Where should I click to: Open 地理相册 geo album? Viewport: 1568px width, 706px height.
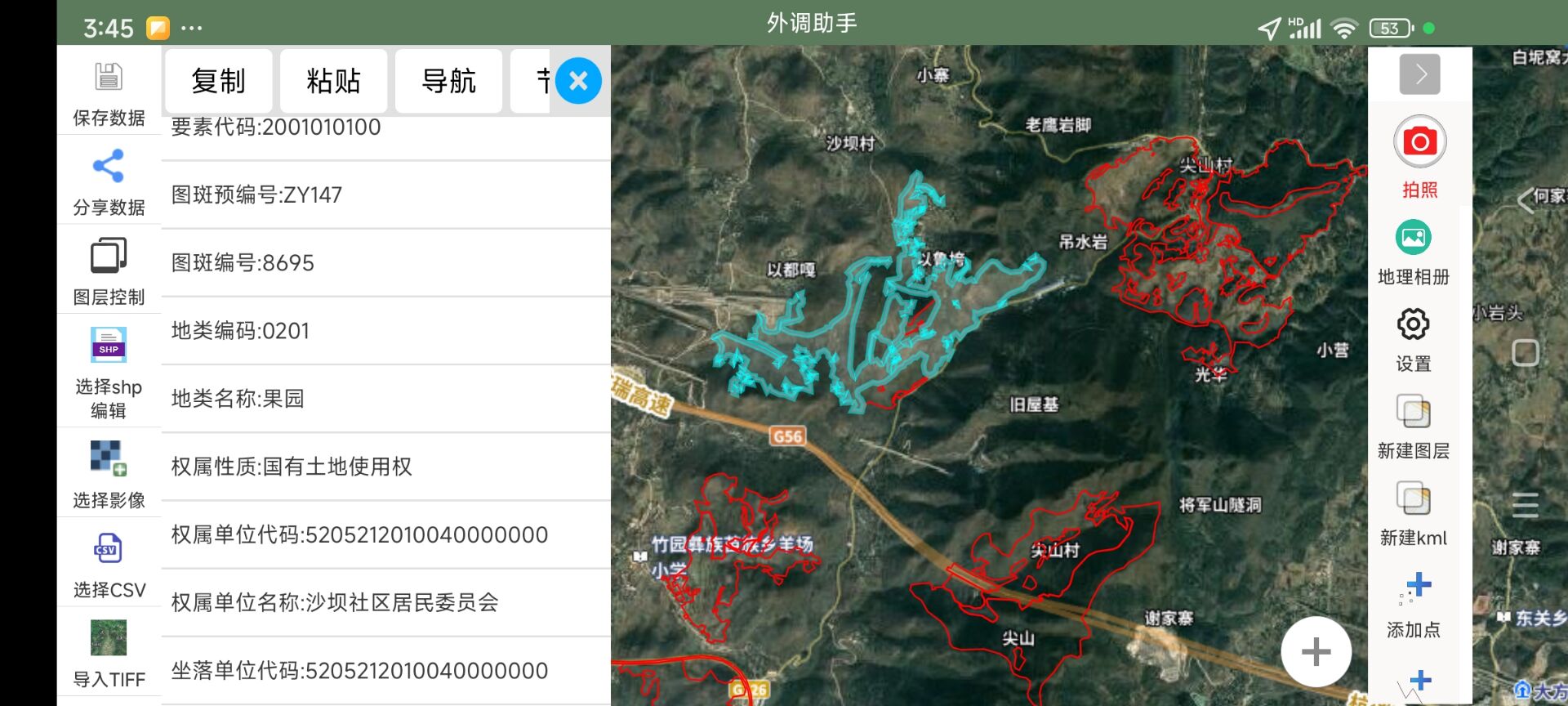[1414, 253]
